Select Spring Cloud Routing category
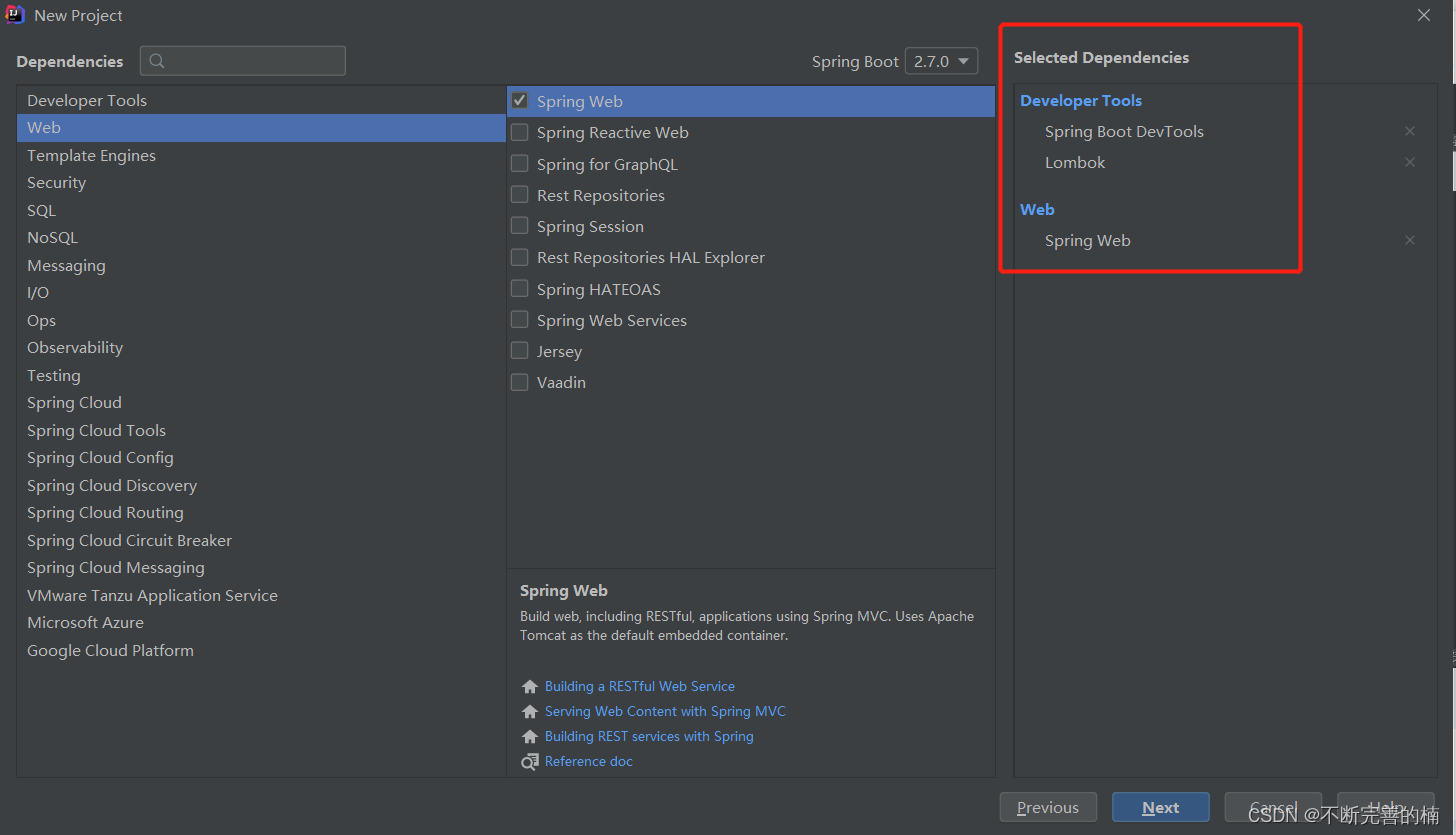Viewport: 1456px width, 835px height. point(261,513)
